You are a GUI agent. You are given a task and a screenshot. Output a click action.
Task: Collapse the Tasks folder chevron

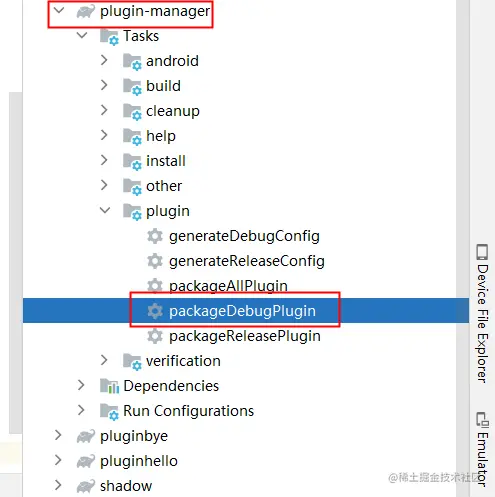tap(82, 35)
